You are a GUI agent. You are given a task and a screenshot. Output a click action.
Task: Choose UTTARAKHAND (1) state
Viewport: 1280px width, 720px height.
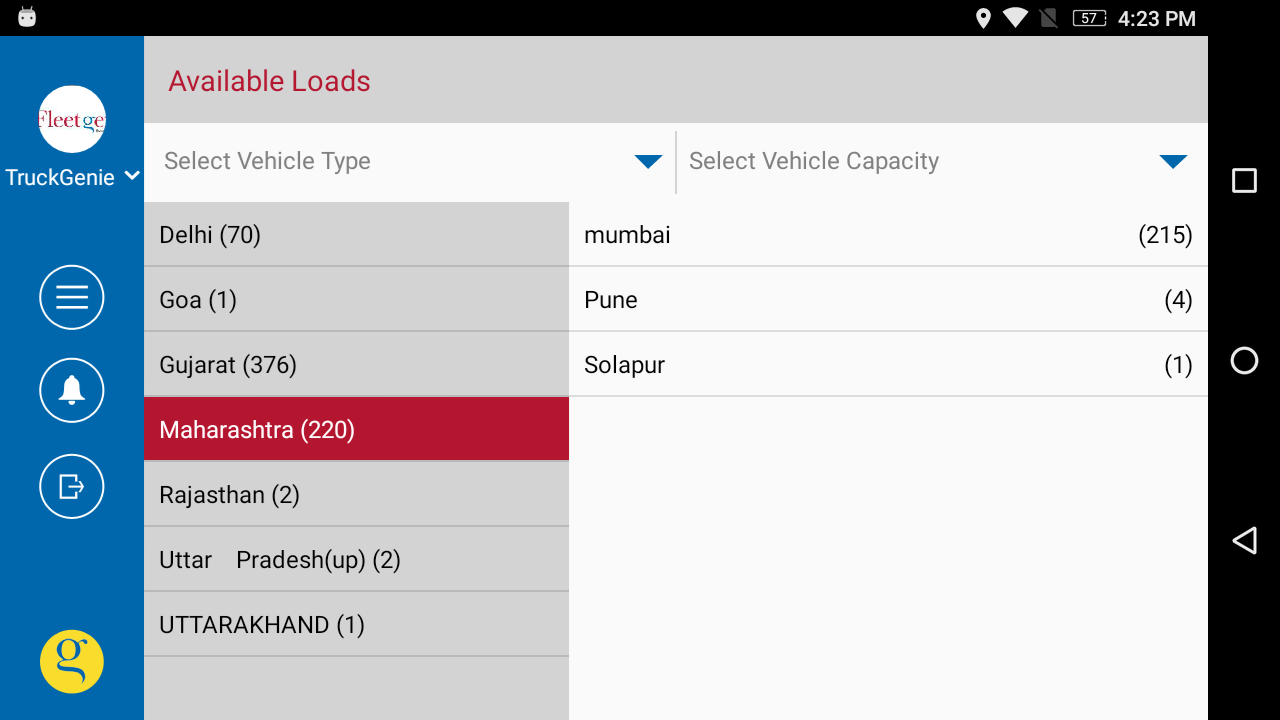pos(356,625)
